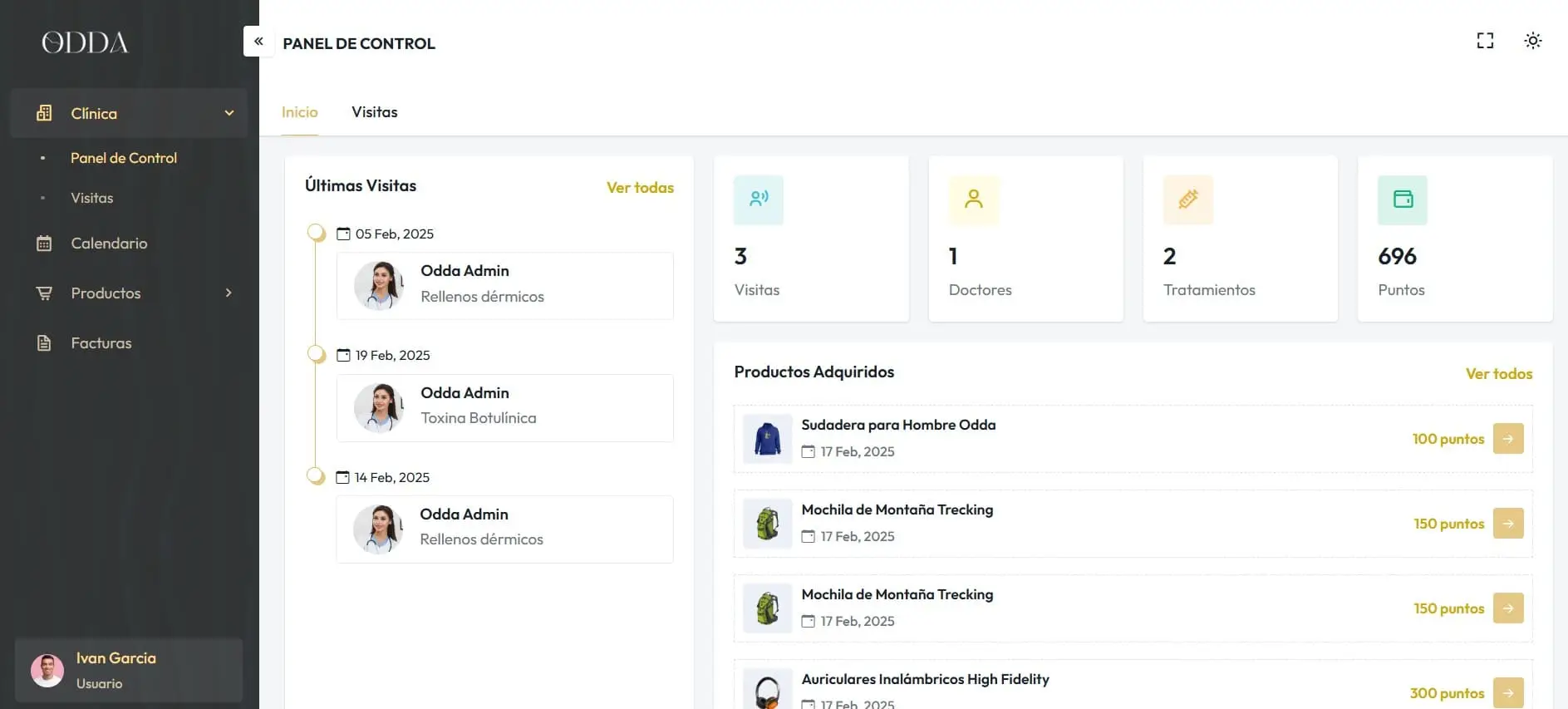The image size is (1568, 709).
Task: Click the Puntos wallet icon
Action: 1403,199
